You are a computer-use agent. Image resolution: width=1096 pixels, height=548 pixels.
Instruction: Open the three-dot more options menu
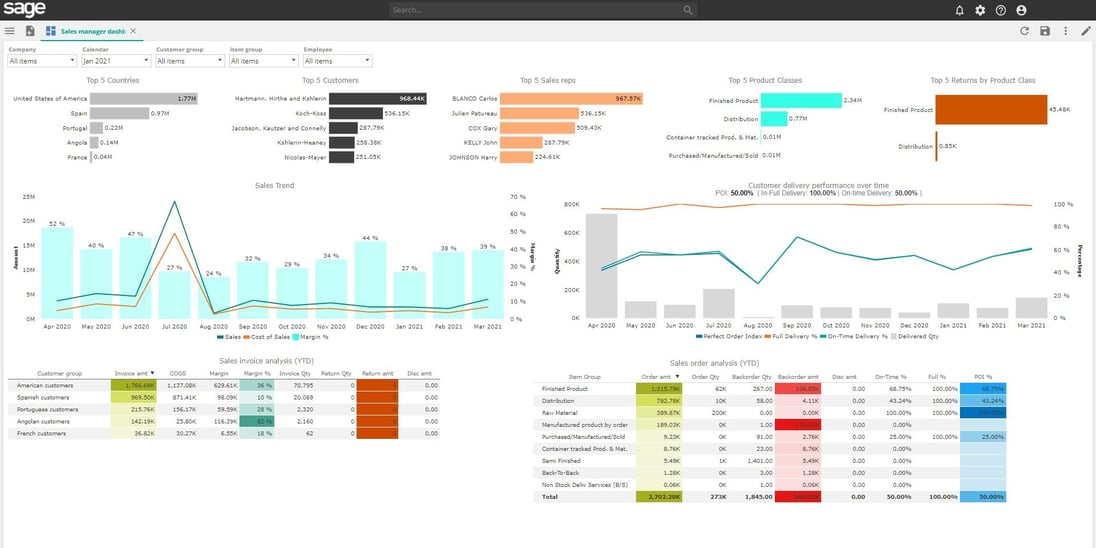1065,31
